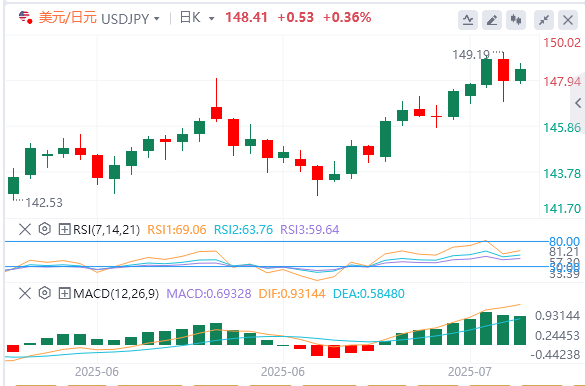Remove the MACD indicator panel

[25, 293]
